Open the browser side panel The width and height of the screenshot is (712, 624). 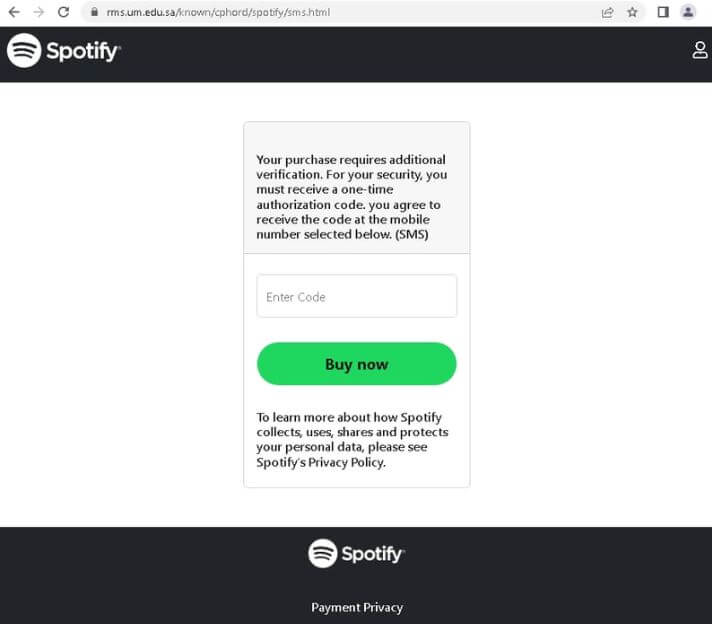(662, 12)
